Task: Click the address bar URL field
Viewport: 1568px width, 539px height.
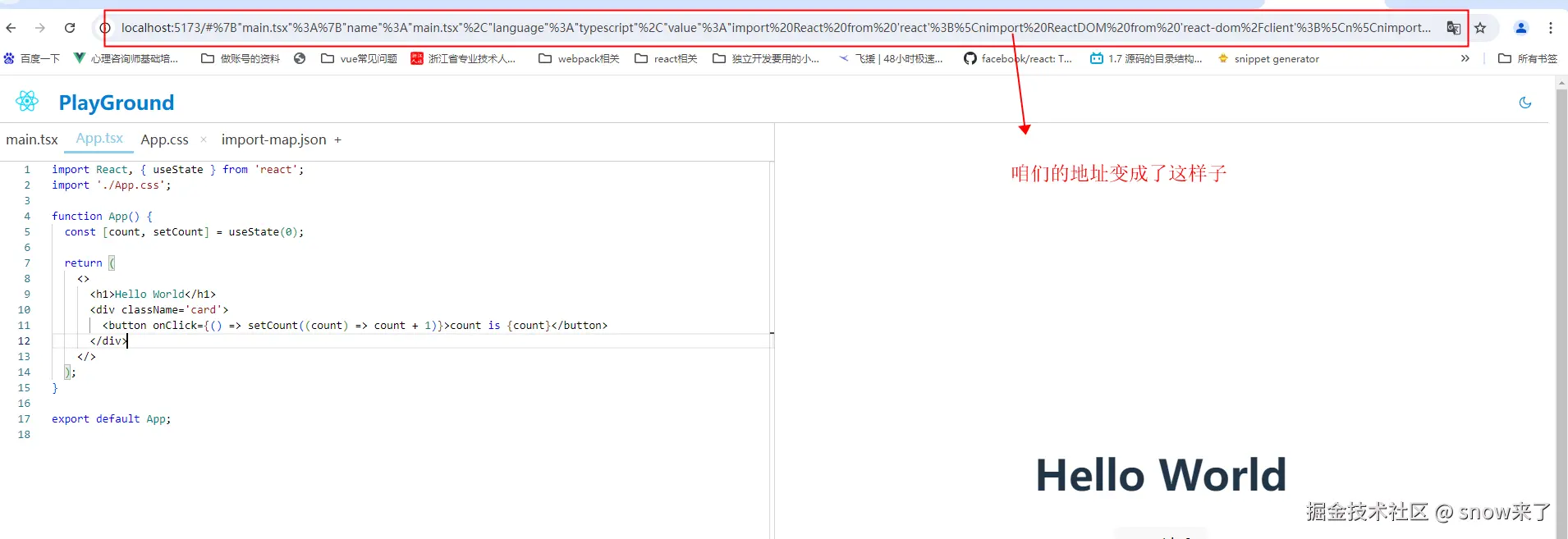Action: pos(776,28)
